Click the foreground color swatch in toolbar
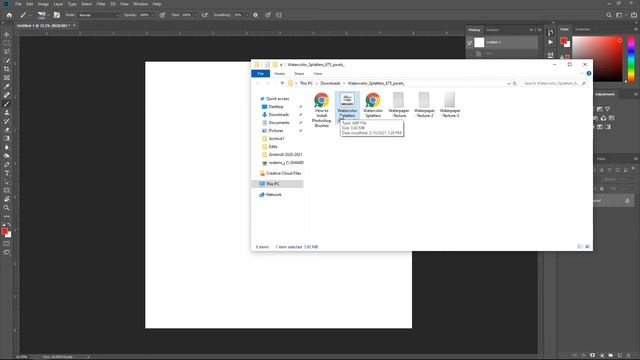 tap(4, 231)
